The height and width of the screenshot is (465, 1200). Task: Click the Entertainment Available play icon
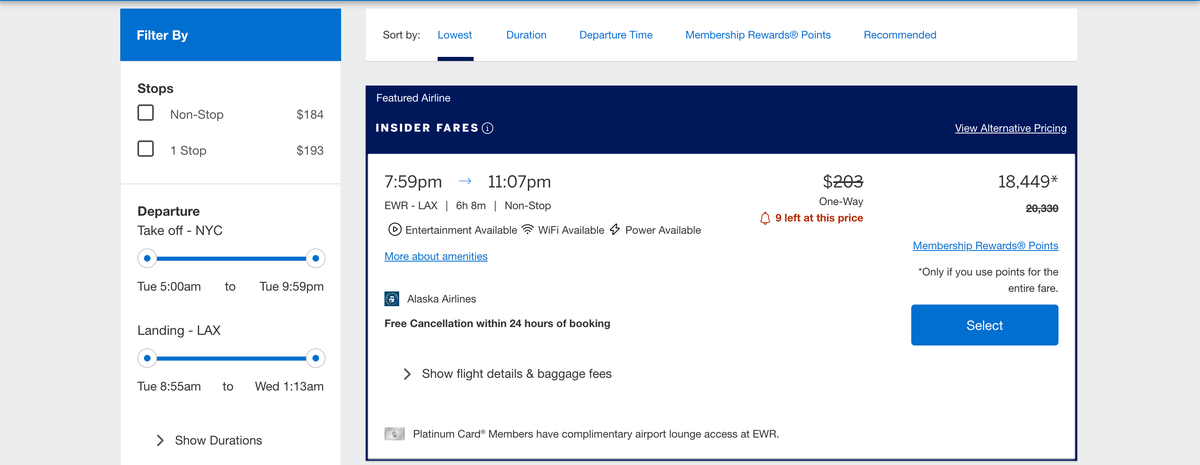click(x=394, y=230)
